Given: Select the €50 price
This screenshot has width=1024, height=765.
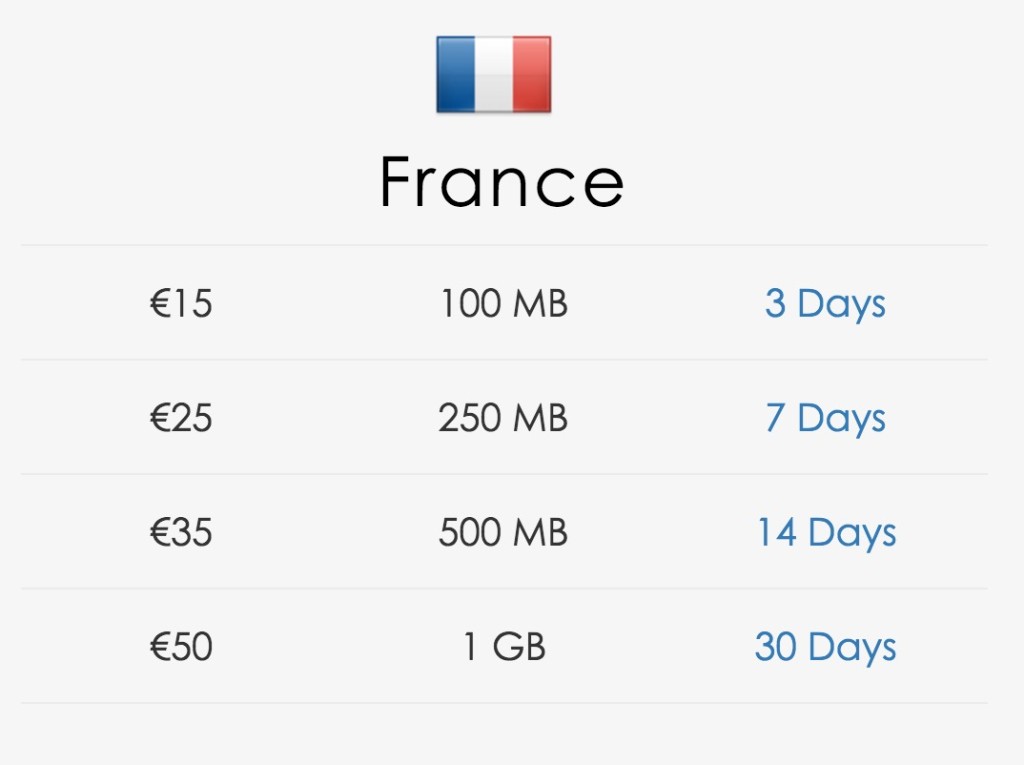Looking at the screenshot, I should (x=181, y=647).
